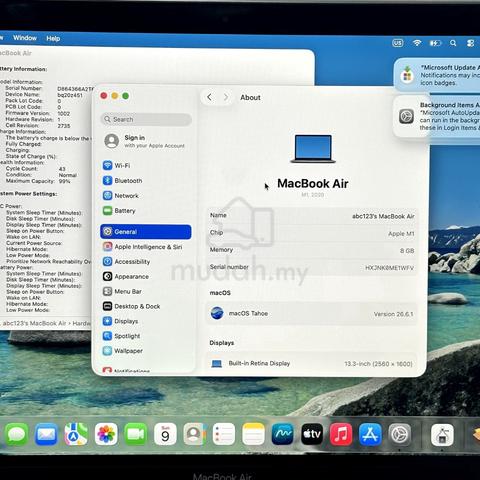Select the Battery sidebar item
The height and width of the screenshot is (480, 480).
click(x=119, y=211)
